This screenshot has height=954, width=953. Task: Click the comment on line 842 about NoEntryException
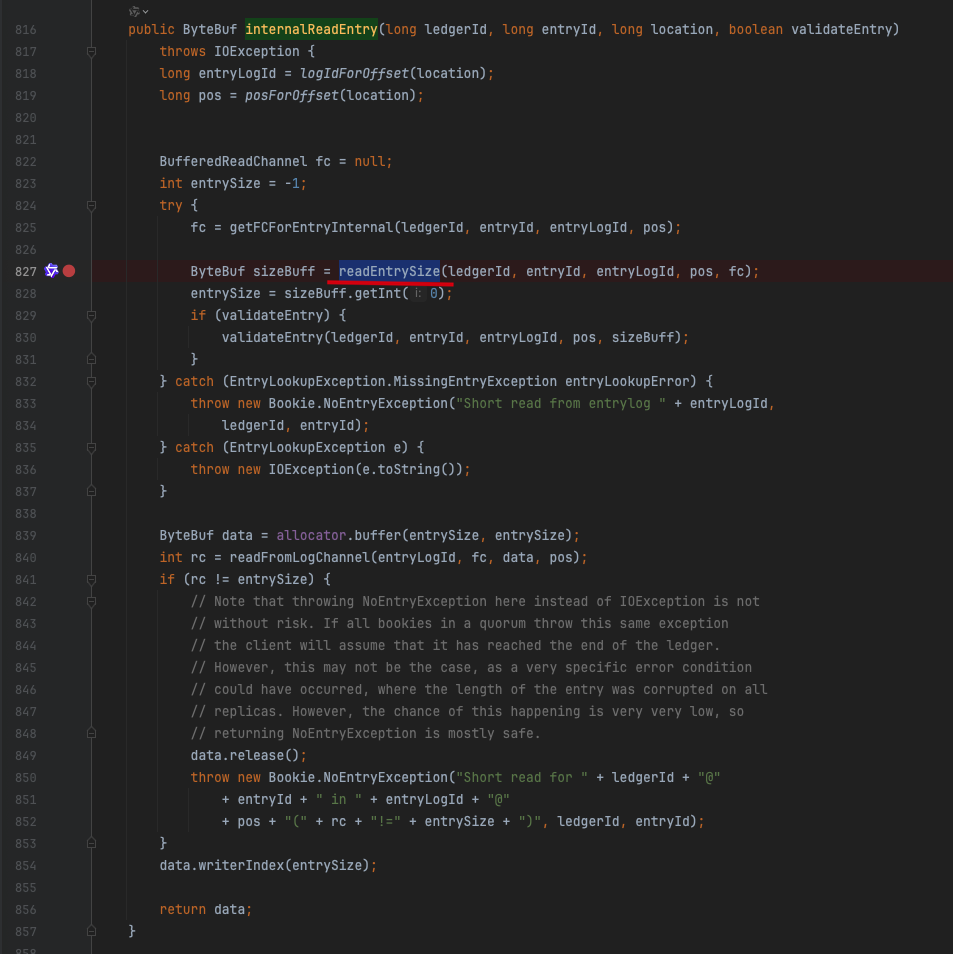click(475, 602)
